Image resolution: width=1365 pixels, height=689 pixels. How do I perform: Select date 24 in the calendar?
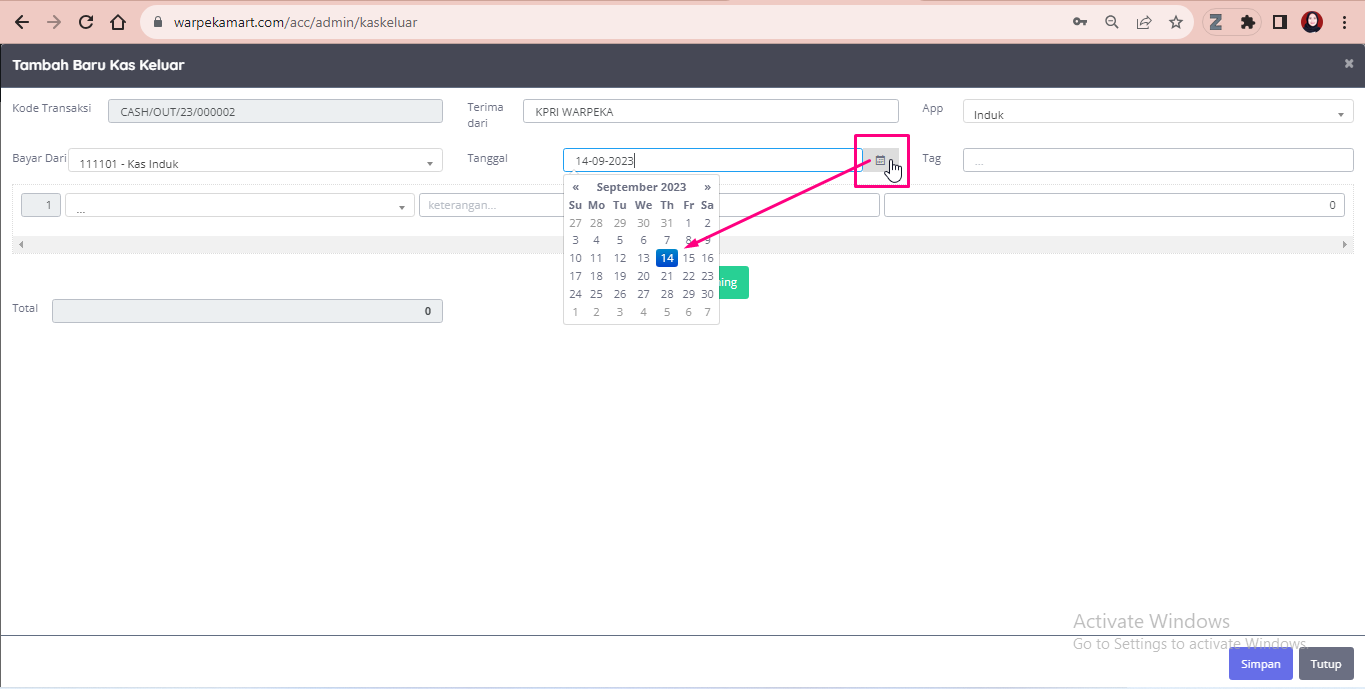click(x=575, y=294)
